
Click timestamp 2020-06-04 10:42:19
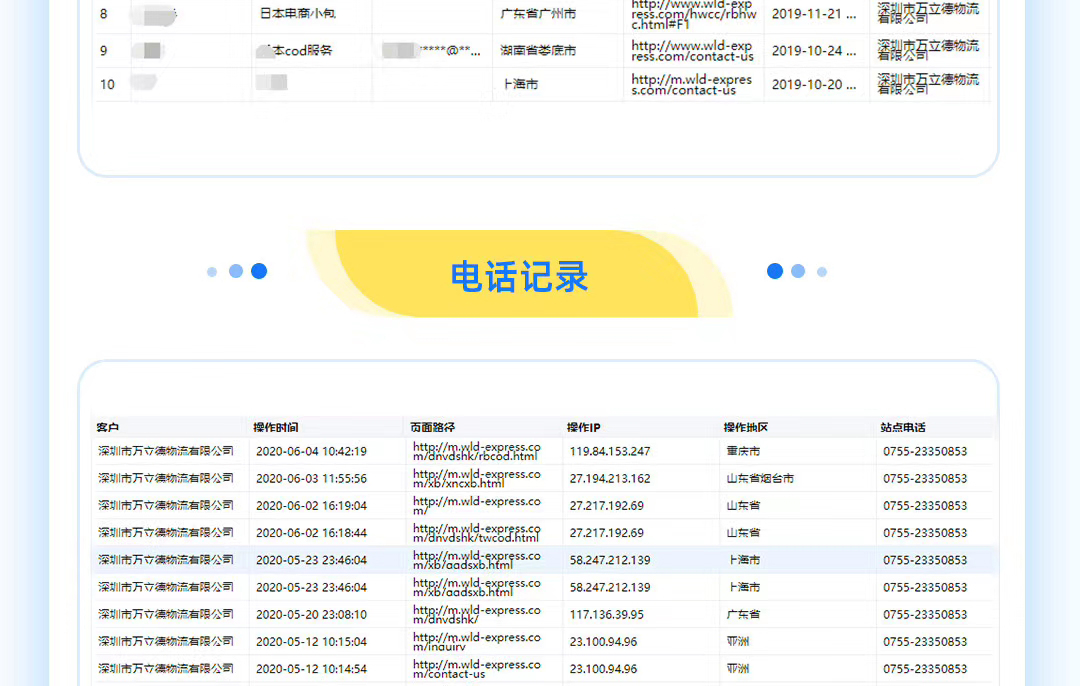pyautogui.click(x=311, y=451)
